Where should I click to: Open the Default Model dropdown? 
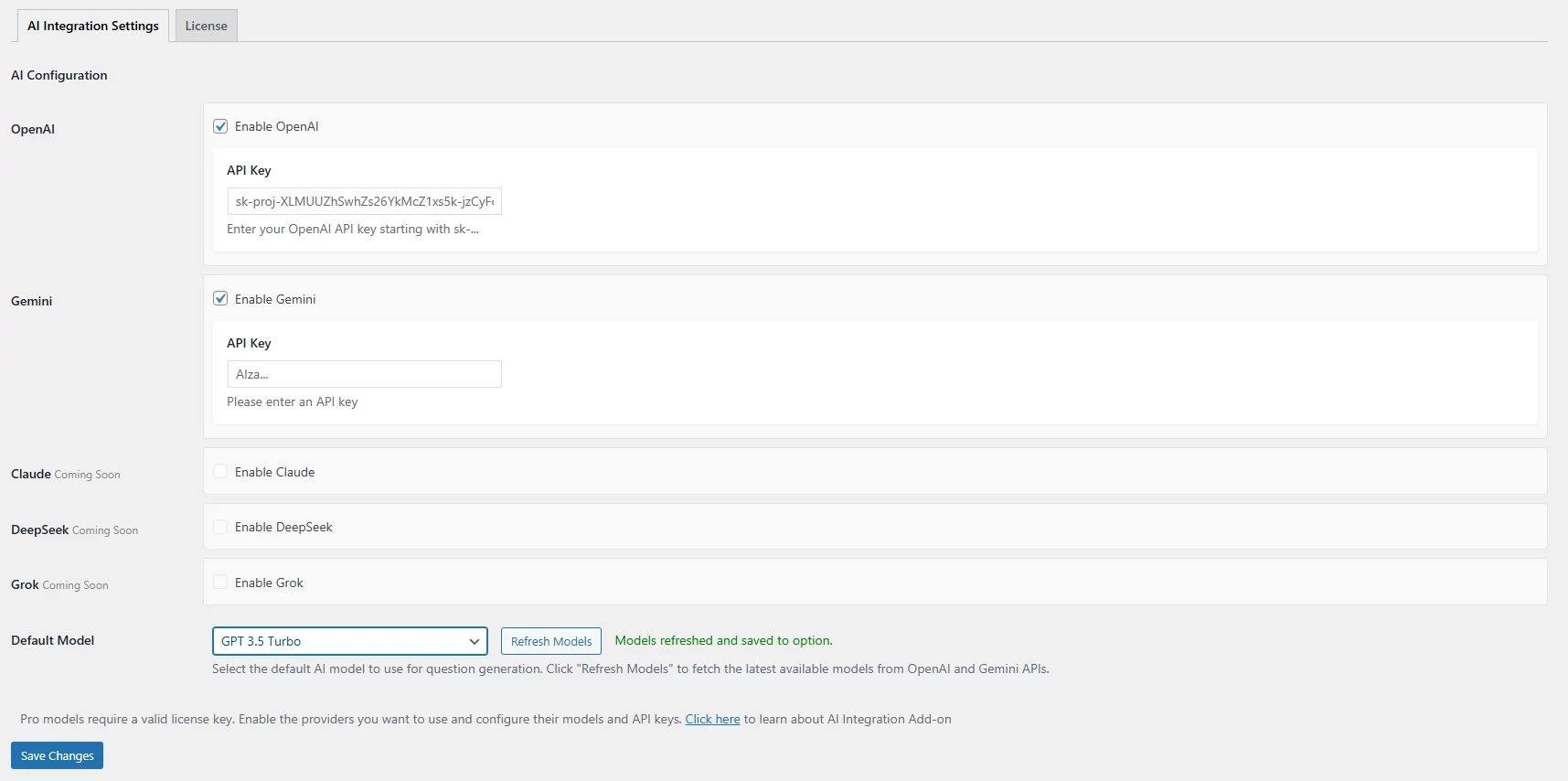click(350, 641)
